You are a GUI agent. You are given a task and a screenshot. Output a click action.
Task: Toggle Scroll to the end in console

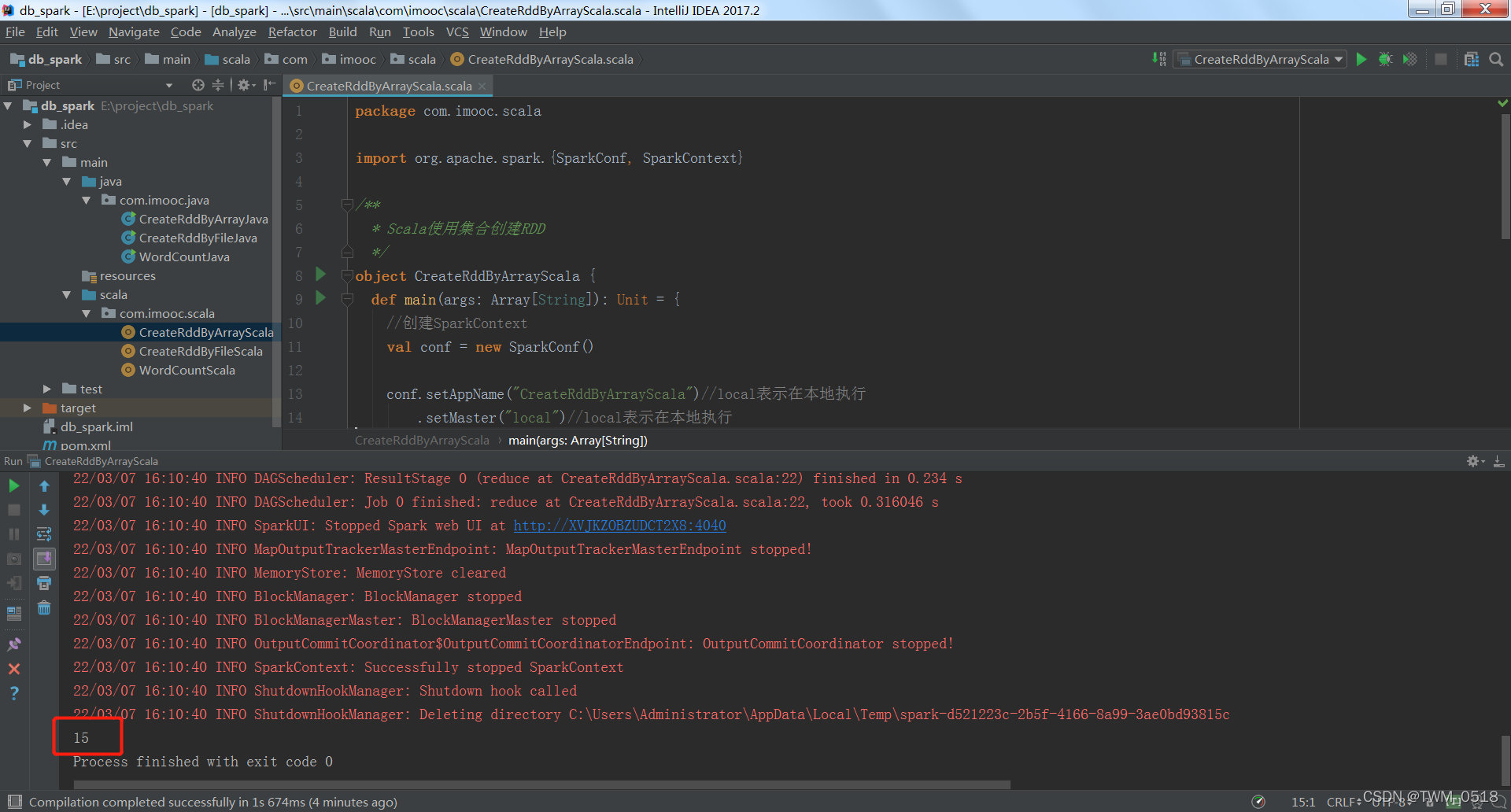click(x=44, y=559)
